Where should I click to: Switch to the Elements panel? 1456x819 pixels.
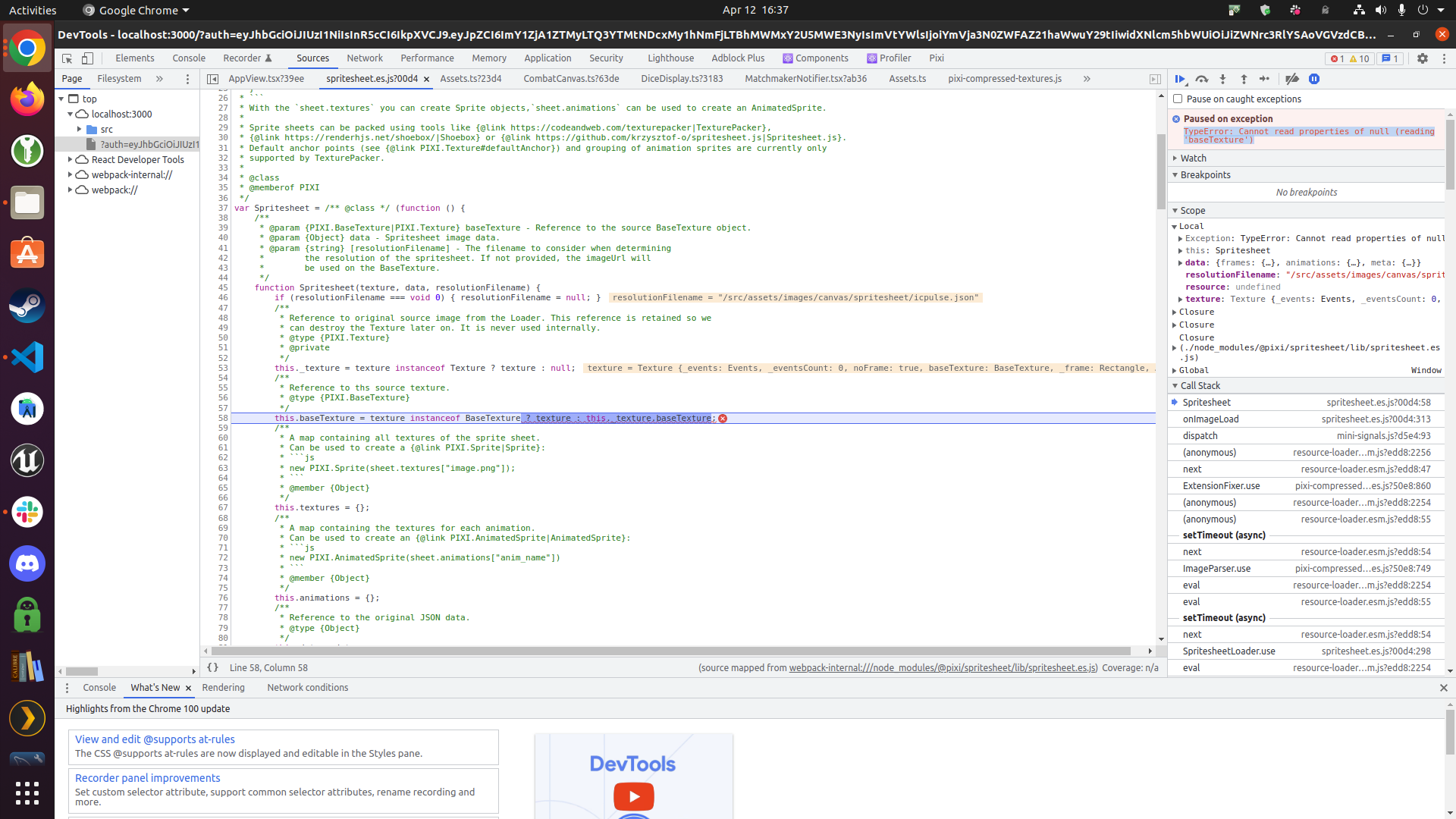[135, 58]
